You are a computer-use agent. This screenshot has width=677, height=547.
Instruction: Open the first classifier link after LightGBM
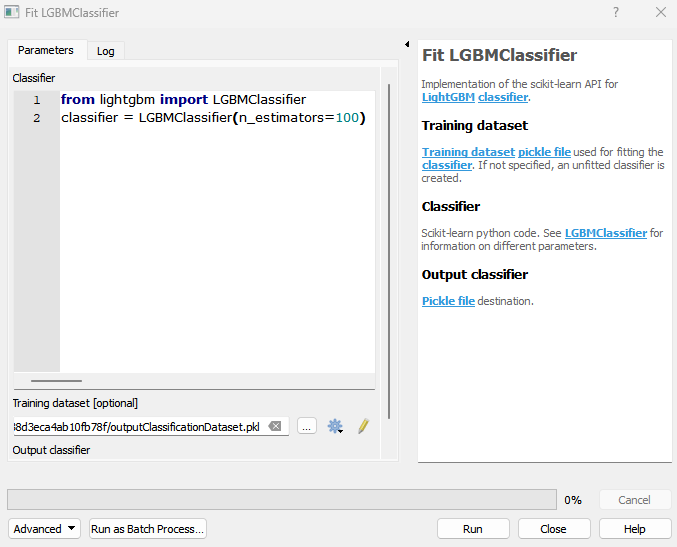[503, 97]
